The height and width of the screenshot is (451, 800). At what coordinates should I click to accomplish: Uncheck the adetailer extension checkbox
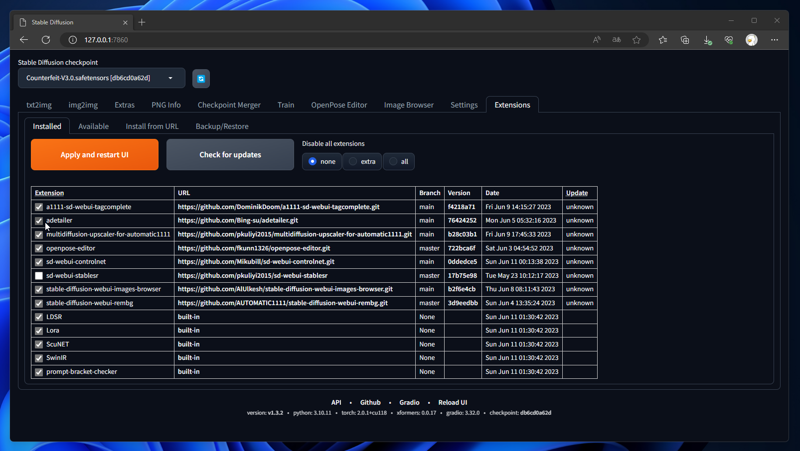pyautogui.click(x=39, y=221)
